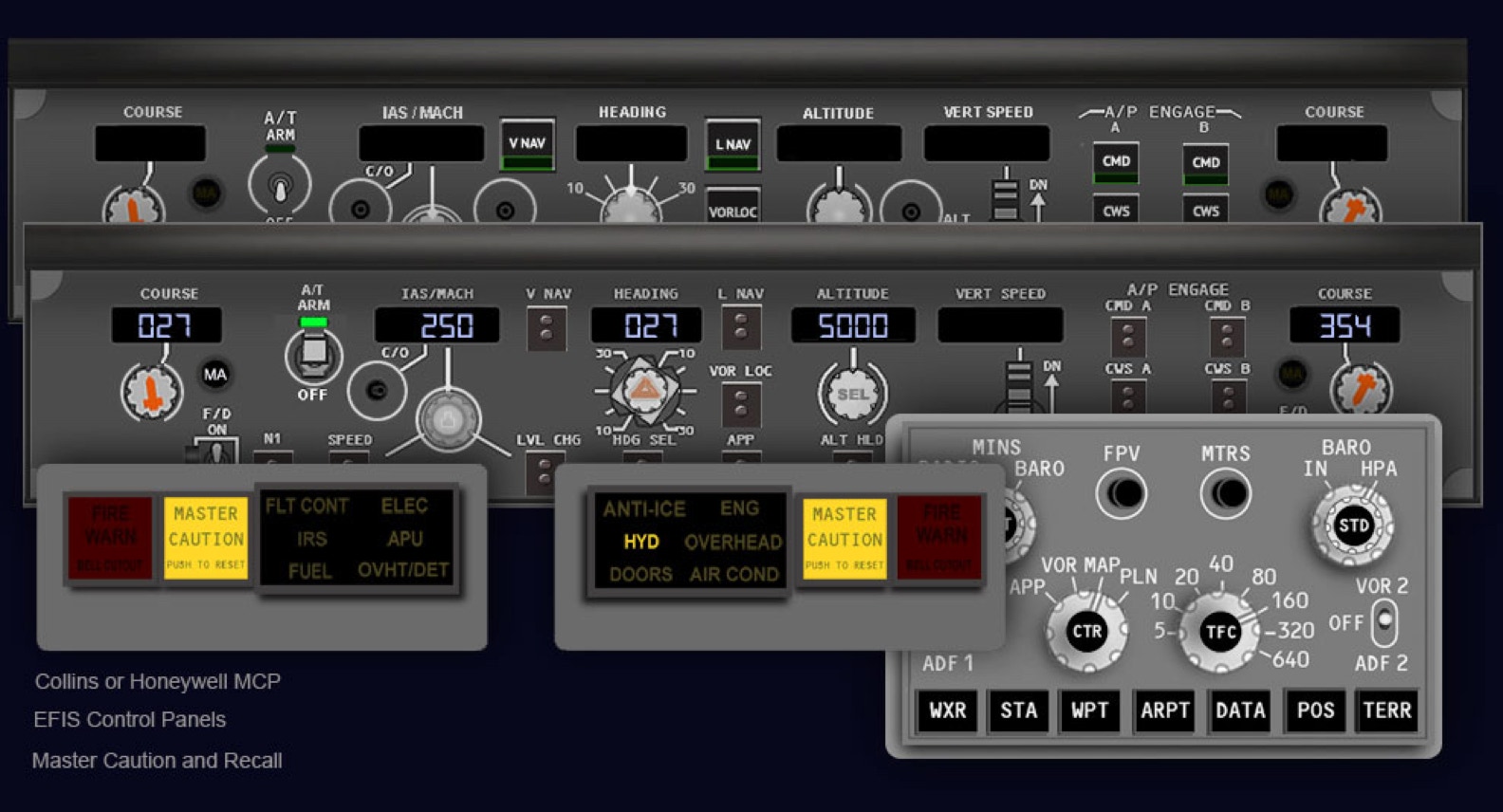
Task: Push the TFC range selector knob
Action: point(1220,632)
